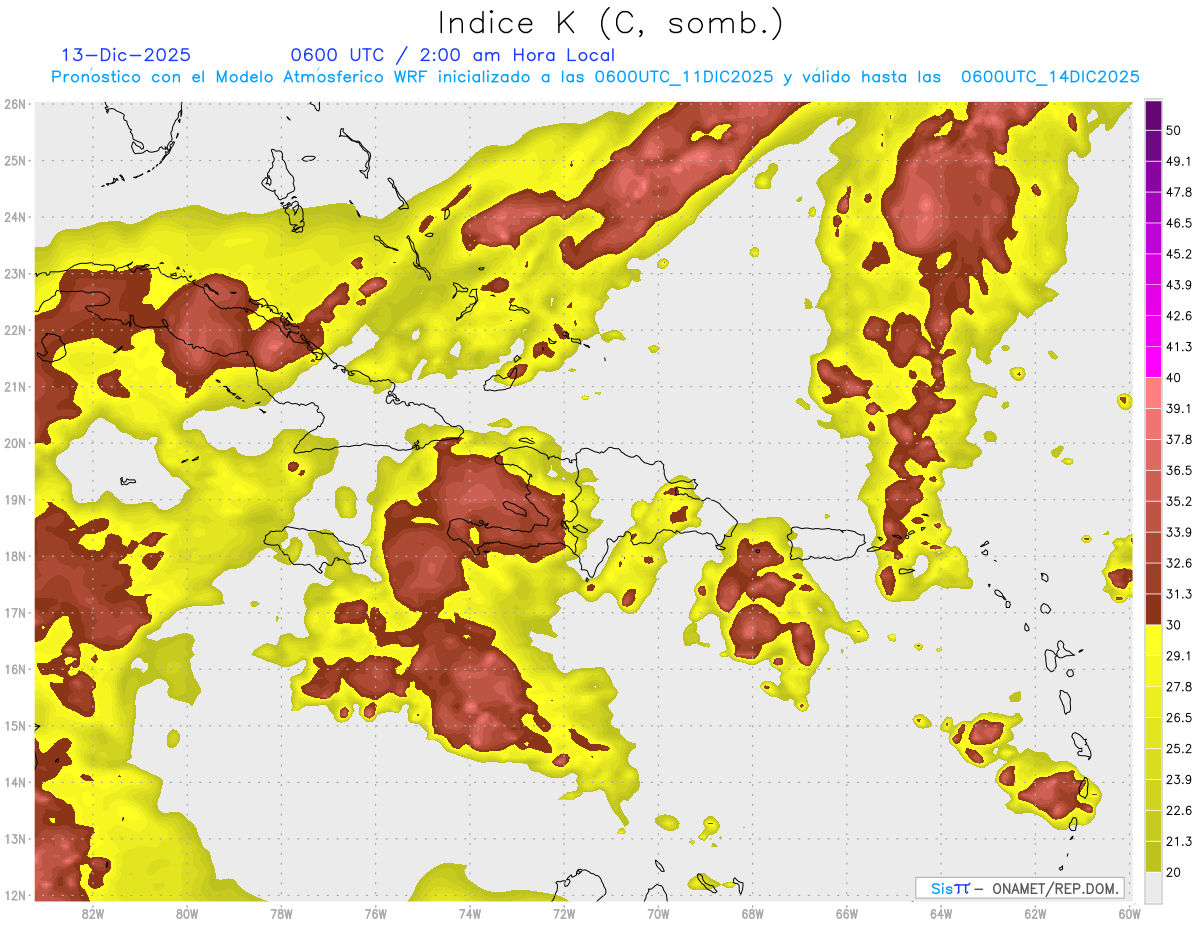Click the colorbar label '32.6'
1200x927 pixels.
[x=1179, y=563]
